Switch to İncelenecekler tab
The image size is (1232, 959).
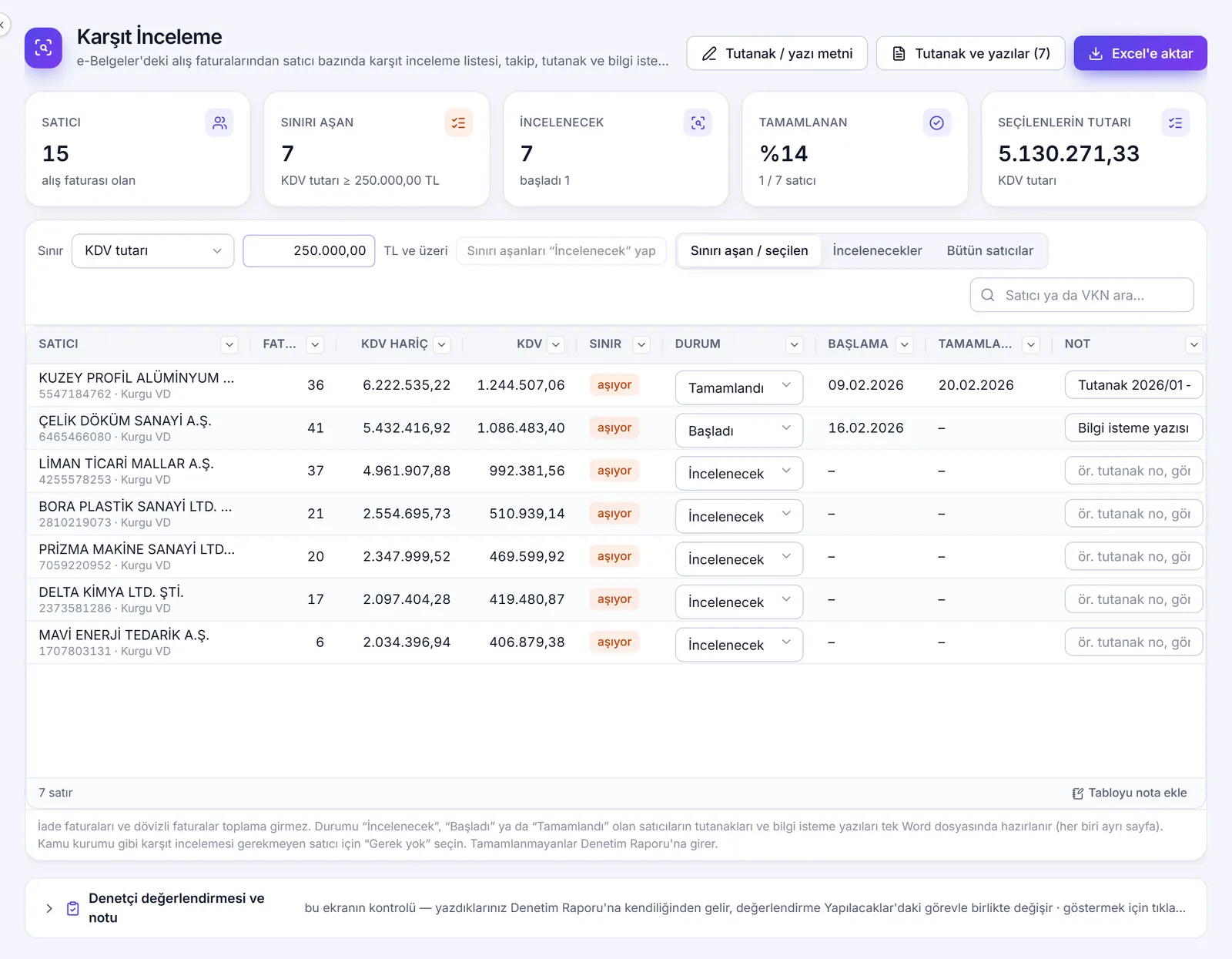(877, 251)
